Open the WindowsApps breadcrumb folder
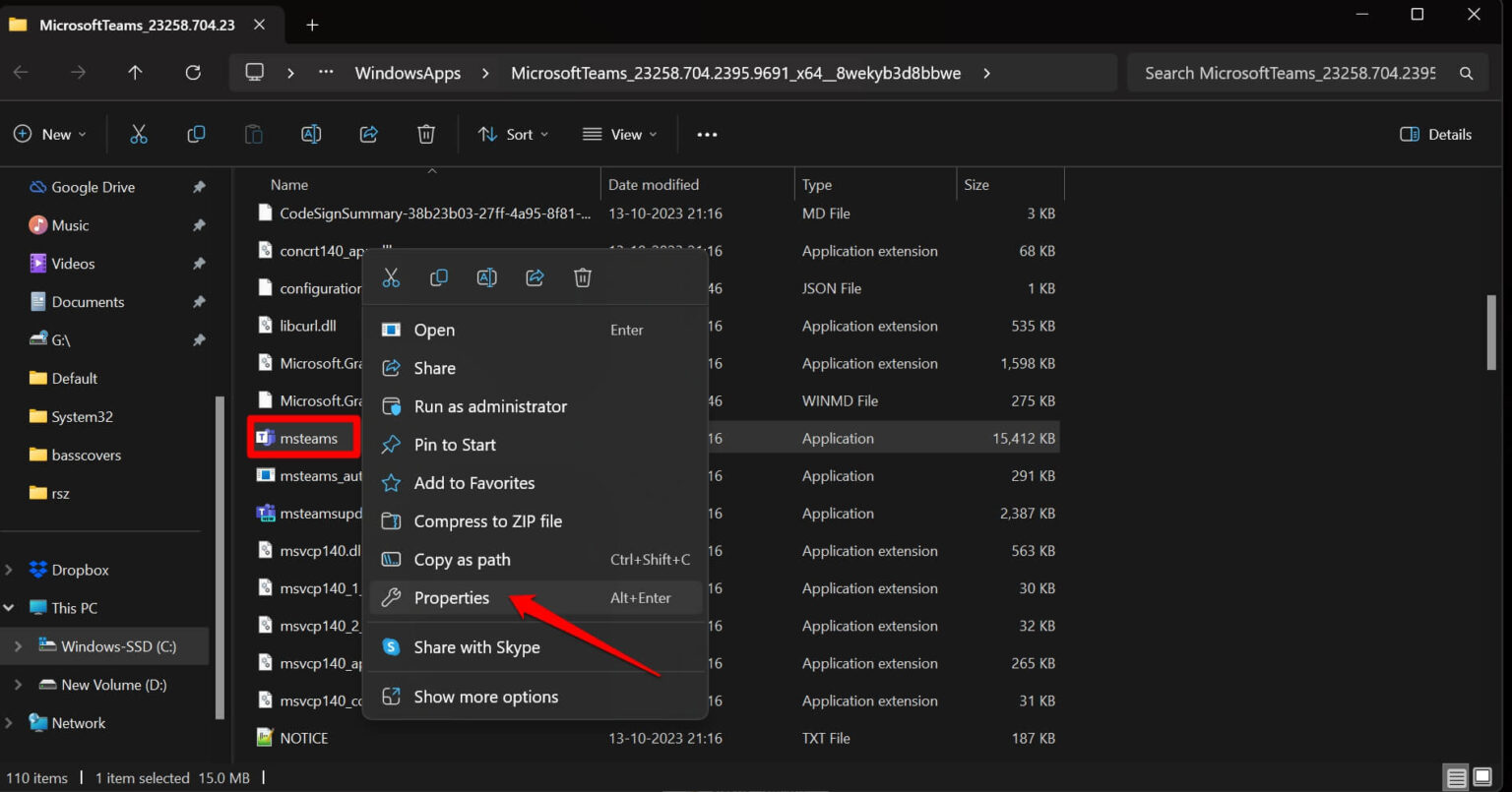This screenshot has height=792, width=1512. click(407, 72)
